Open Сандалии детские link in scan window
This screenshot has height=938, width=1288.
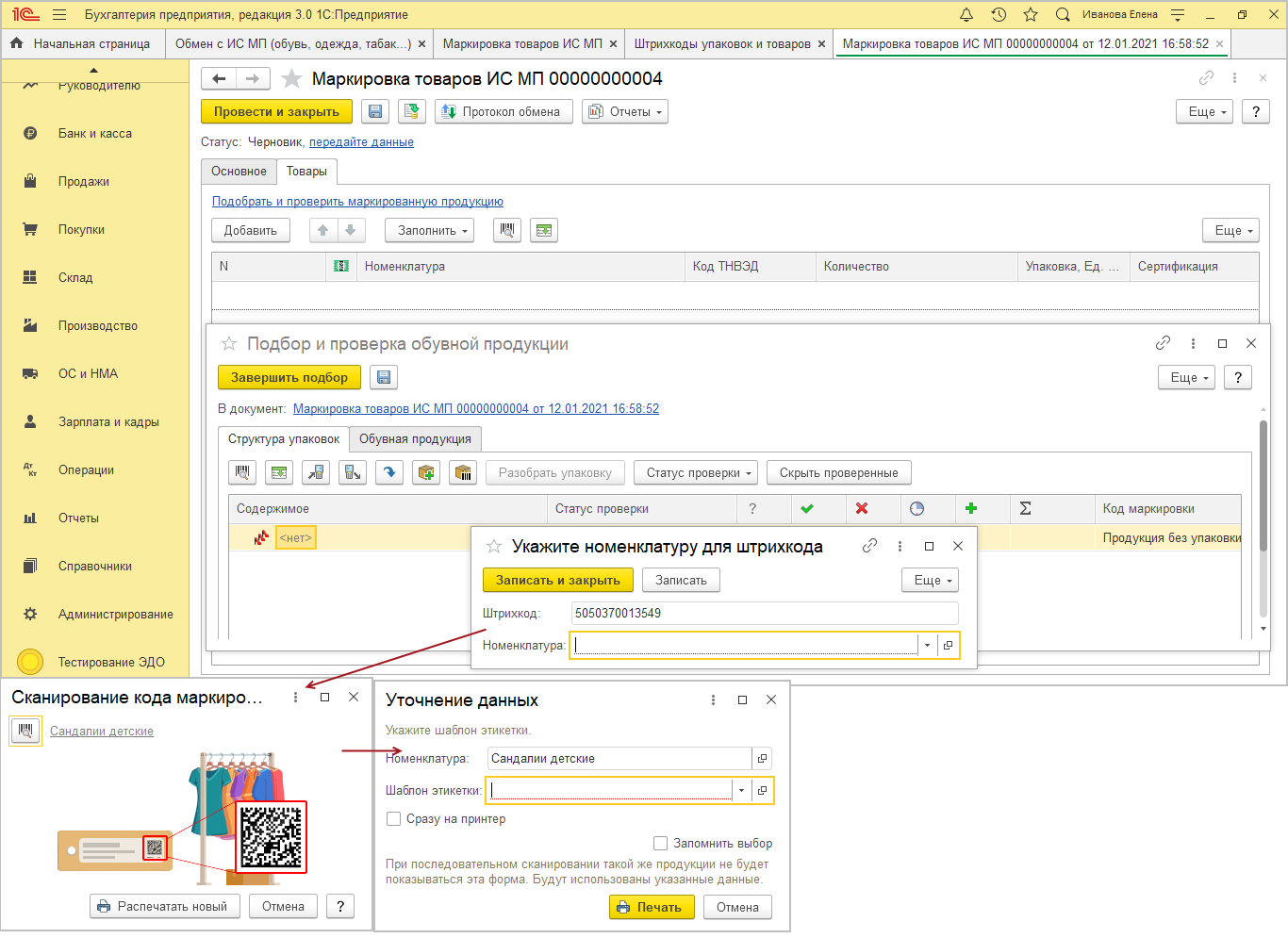[x=102, y=732]
